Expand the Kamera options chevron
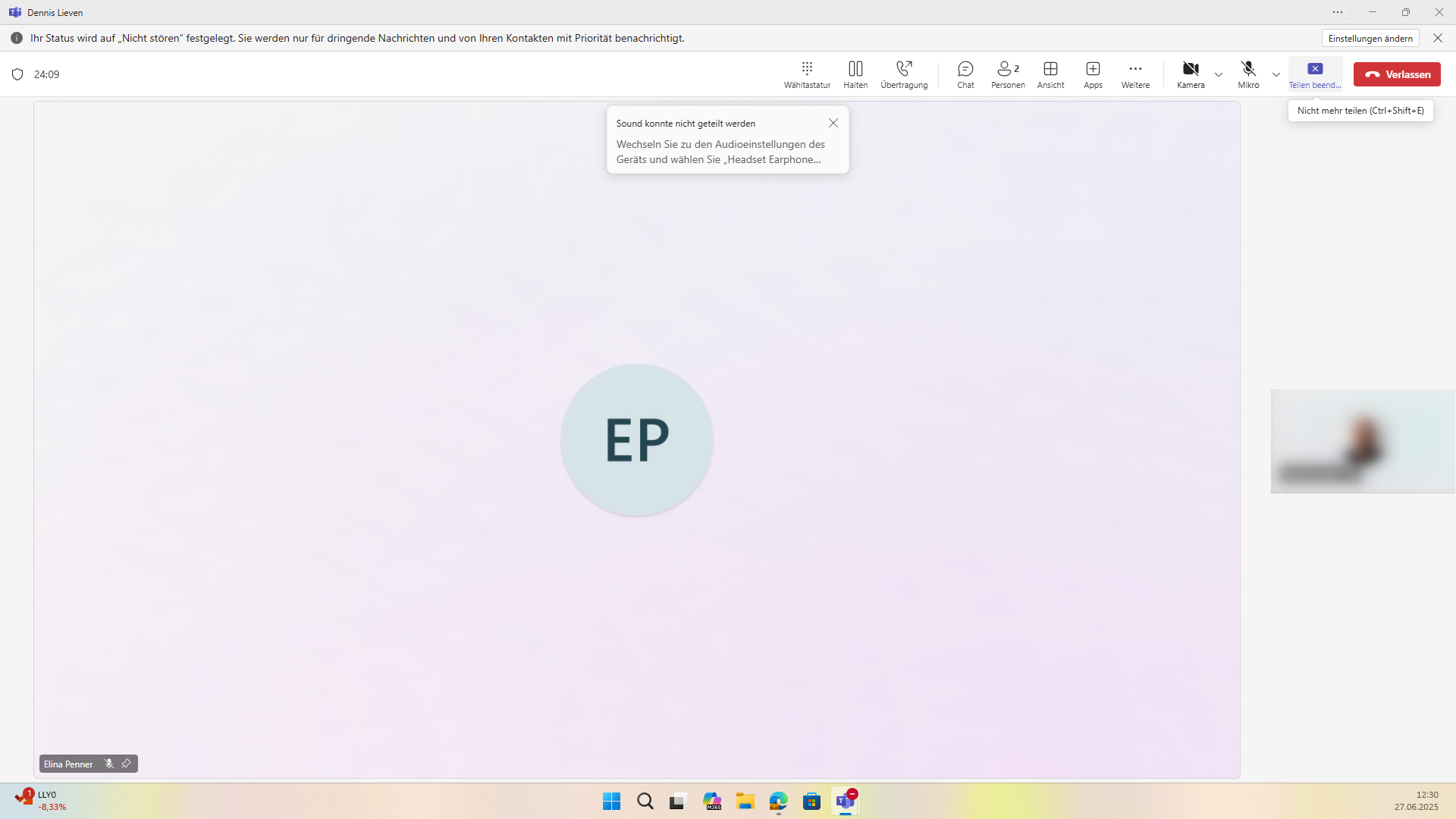 click(1219, 74)
